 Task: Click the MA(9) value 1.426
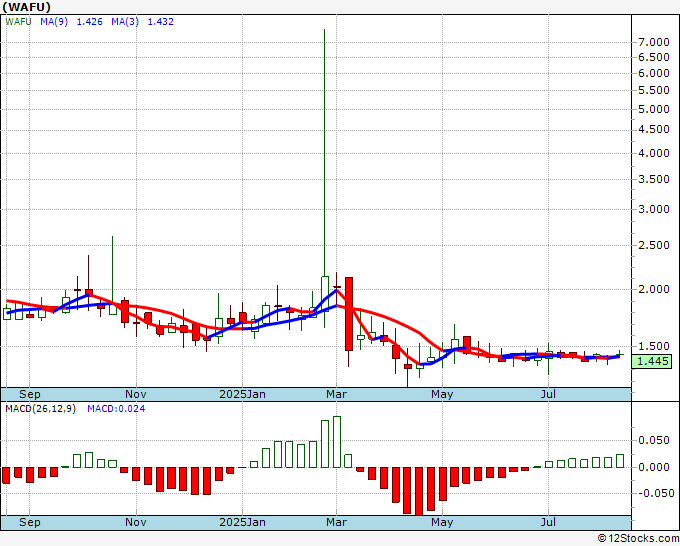(89, 22)
